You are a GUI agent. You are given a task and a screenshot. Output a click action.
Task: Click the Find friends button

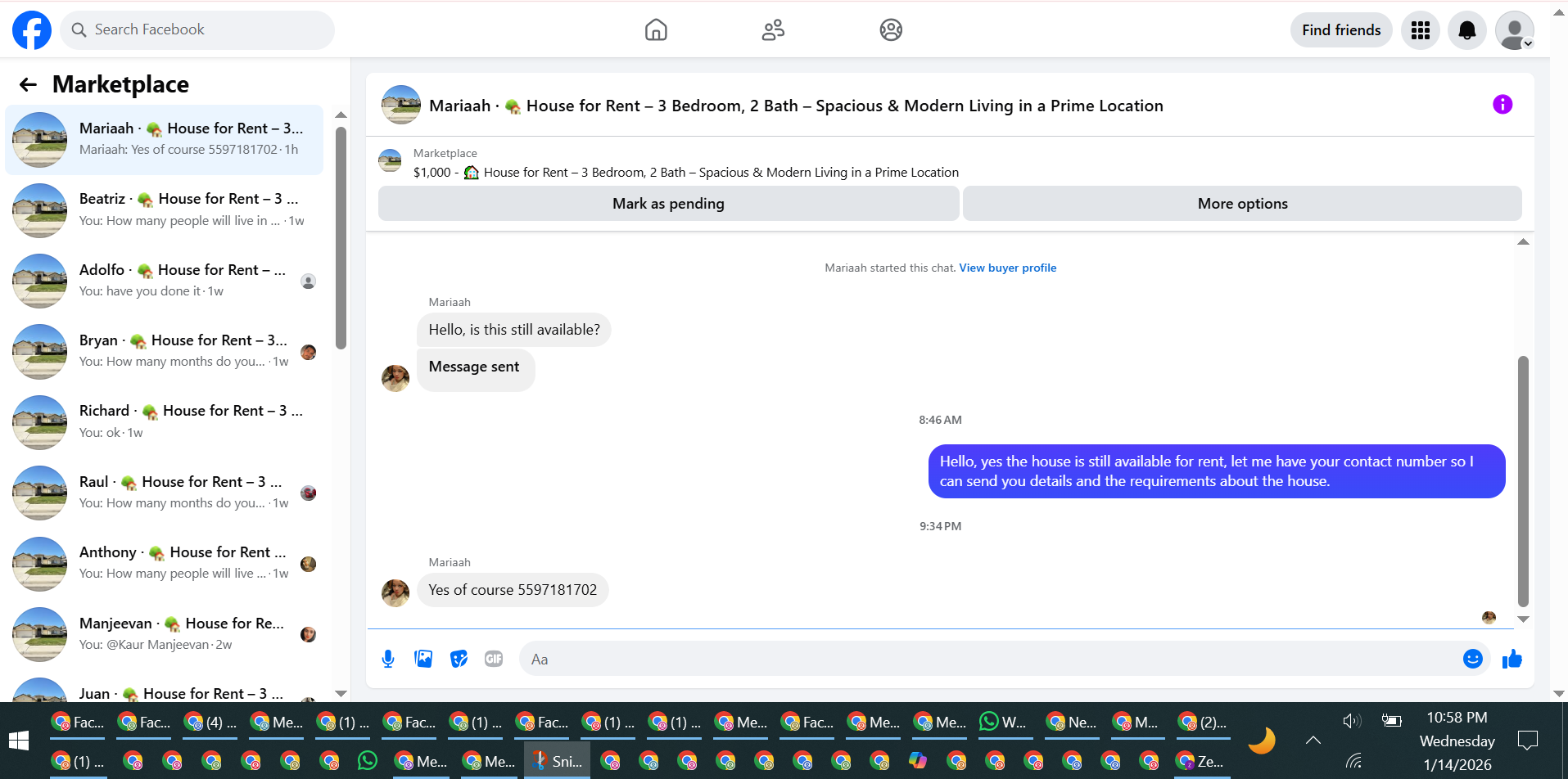tap(1341, 30)
